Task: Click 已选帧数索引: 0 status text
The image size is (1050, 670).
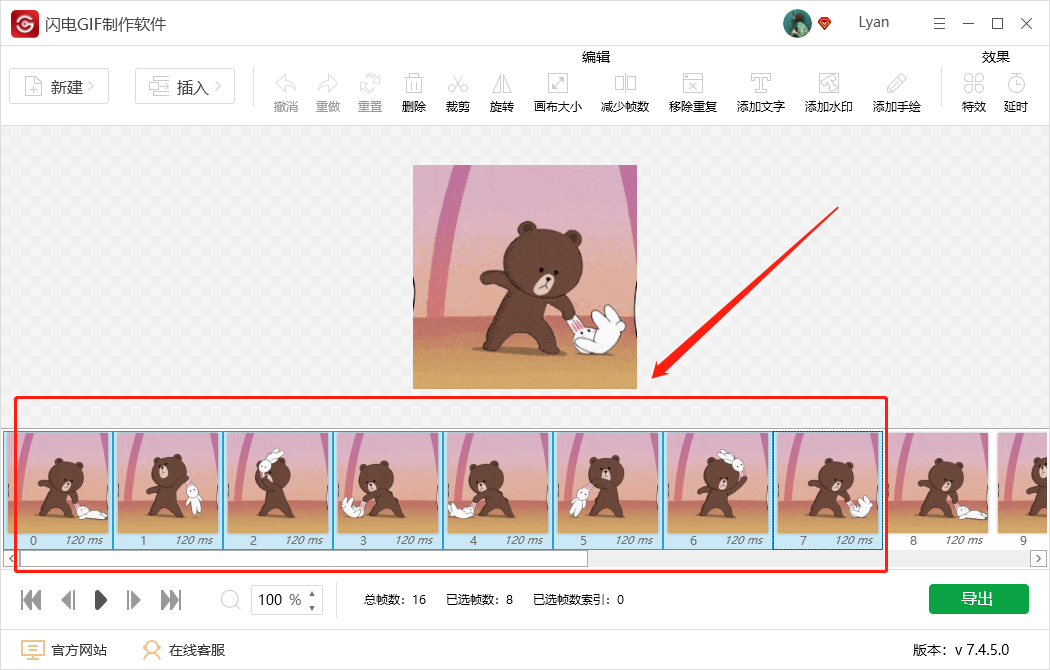Action: point(579,600)
